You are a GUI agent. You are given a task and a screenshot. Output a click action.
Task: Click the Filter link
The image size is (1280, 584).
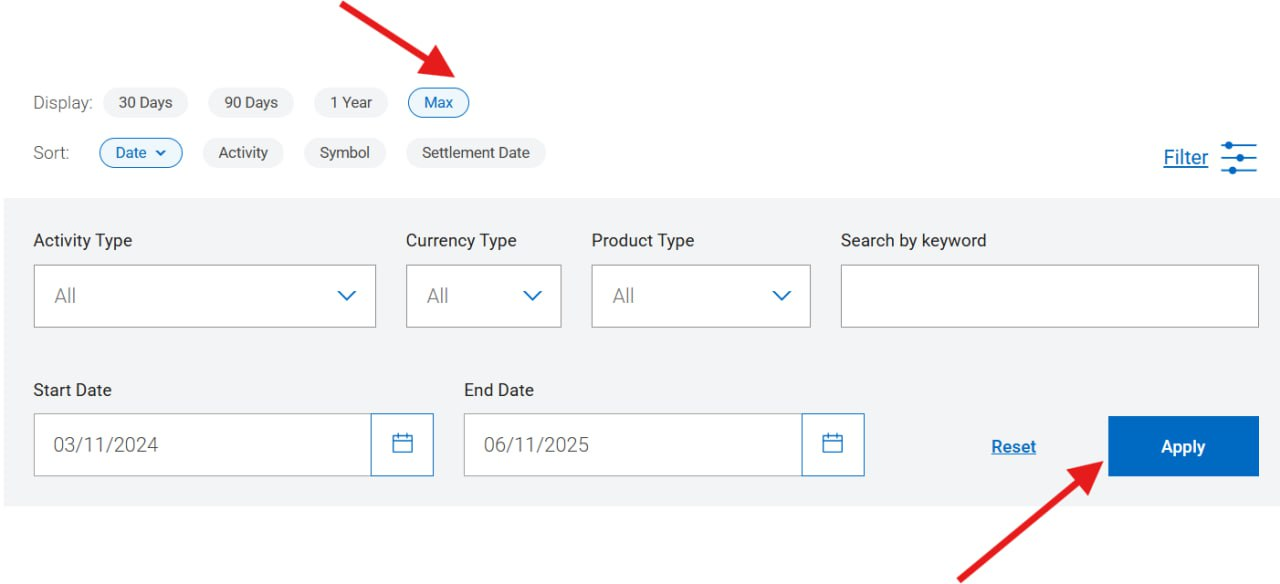[x=1185, y=158]
